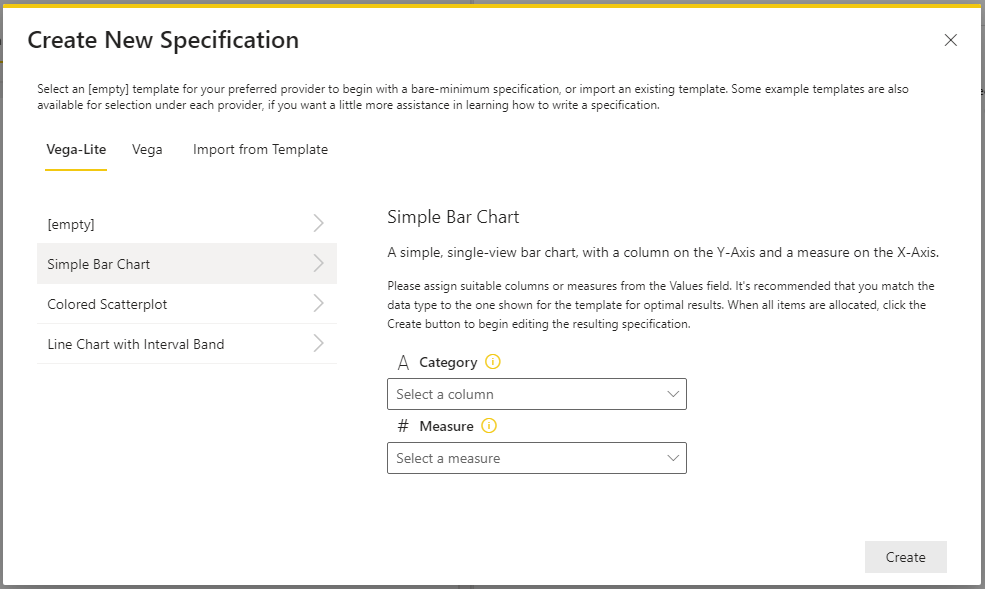Click the Category info icon
985x589 pixels.
point(493,362)
